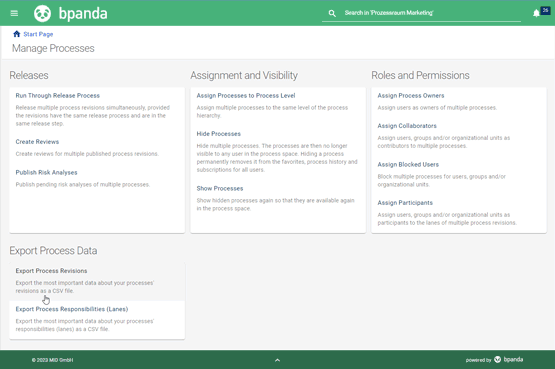The height and width of the screenshot is (369, 555).
Task: Open Export Process Revisions
Action: (51, 271)
